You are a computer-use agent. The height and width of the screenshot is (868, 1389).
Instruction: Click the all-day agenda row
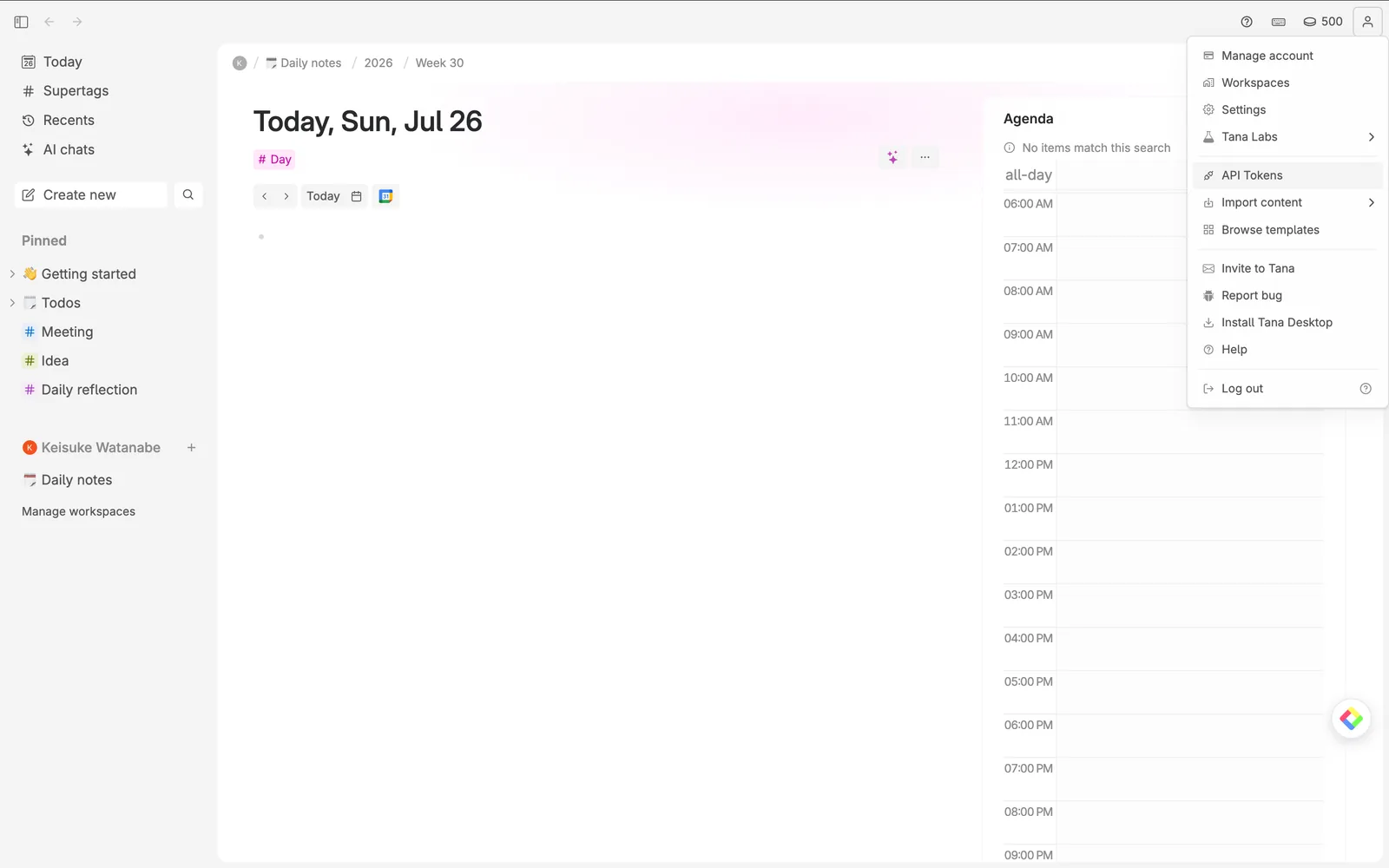click(x=1163, y=175)
